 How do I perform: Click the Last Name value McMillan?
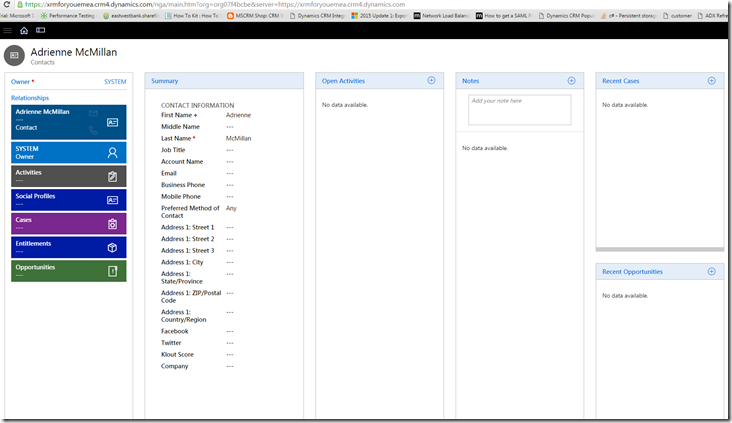tap(239, 139)
